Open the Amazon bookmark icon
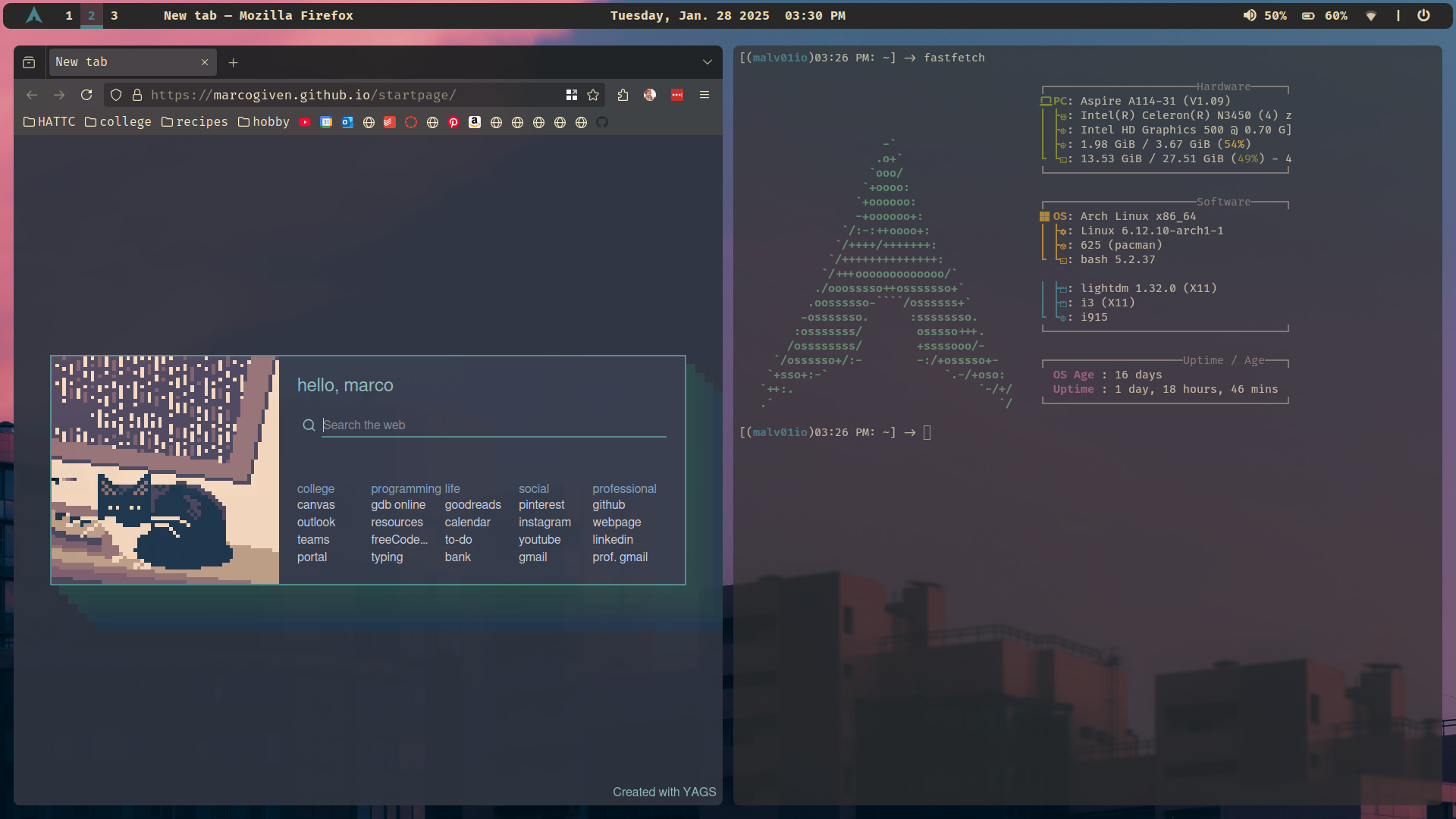 point(475,122)
